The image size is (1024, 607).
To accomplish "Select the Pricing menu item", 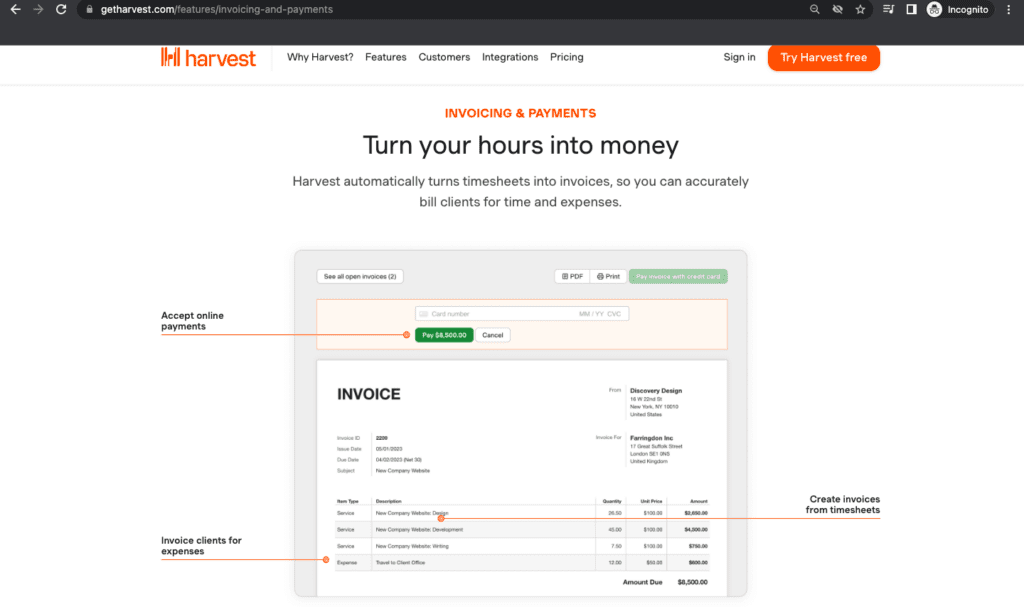I will pos(566,57).
